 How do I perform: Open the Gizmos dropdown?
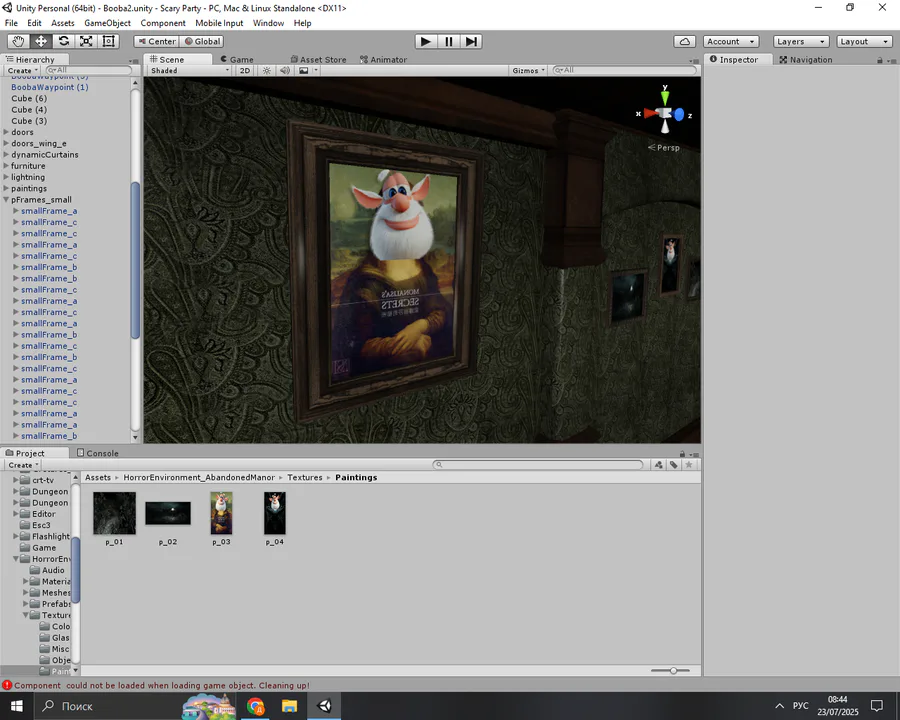528,71
